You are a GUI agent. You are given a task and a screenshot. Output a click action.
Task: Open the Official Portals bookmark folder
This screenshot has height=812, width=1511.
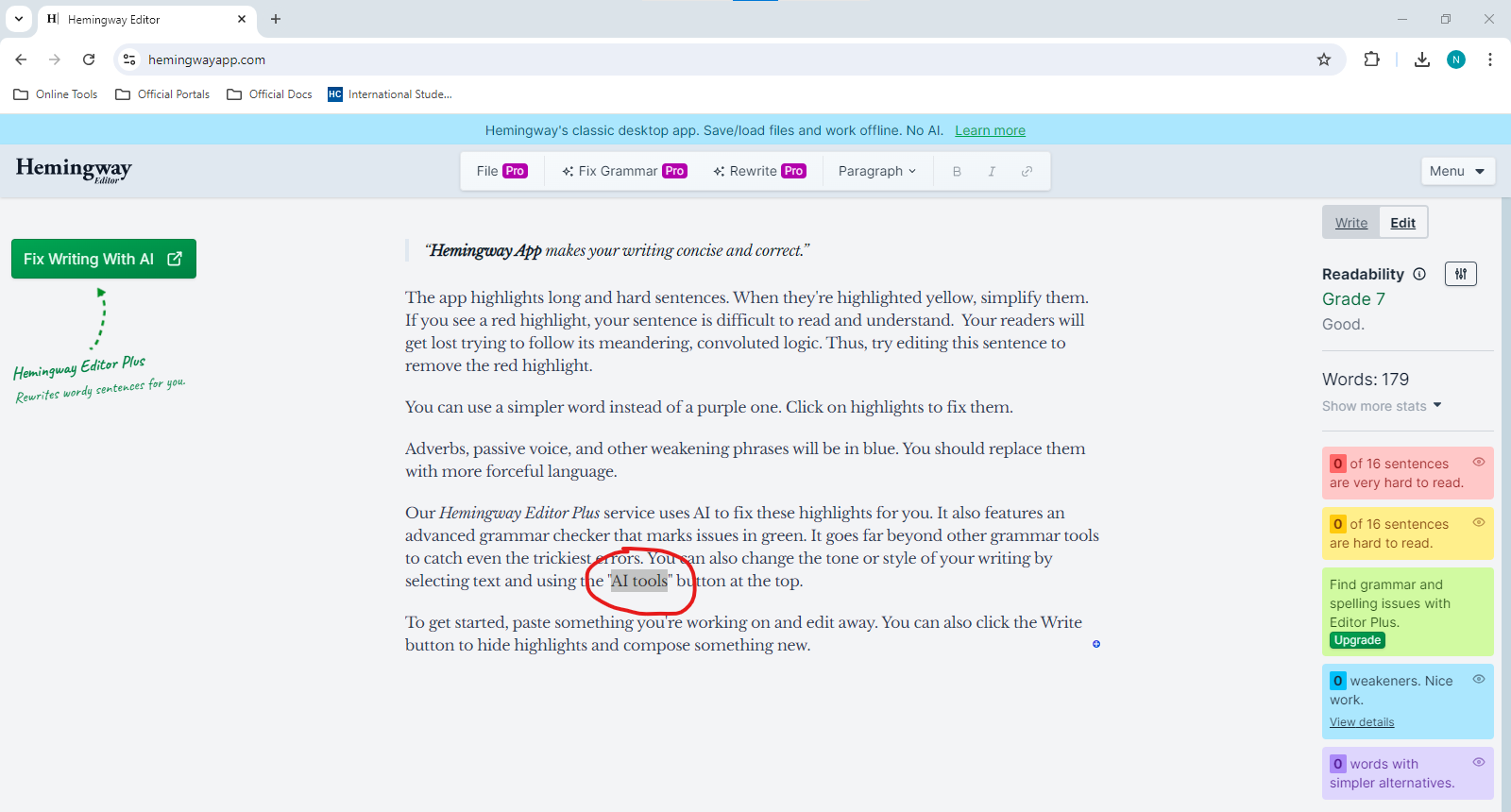click(x=162, y=94)
